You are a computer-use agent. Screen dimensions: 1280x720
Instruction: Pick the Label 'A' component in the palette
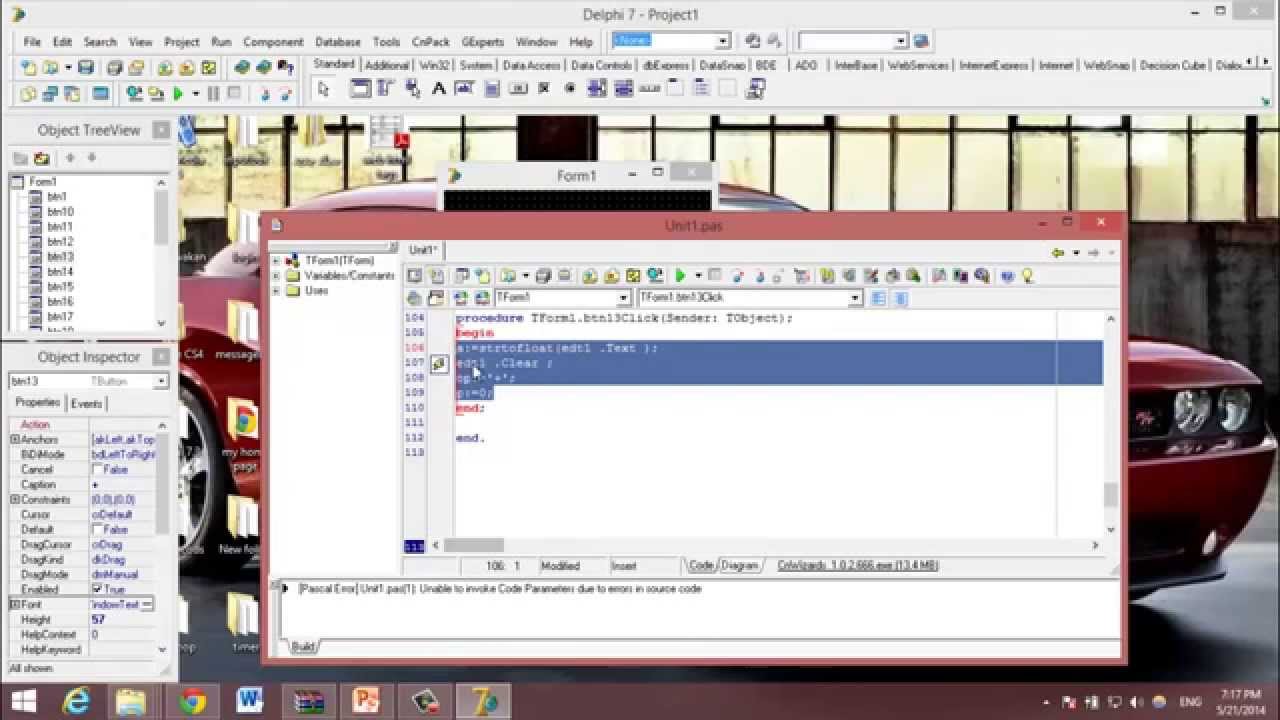tap(438, 89)
